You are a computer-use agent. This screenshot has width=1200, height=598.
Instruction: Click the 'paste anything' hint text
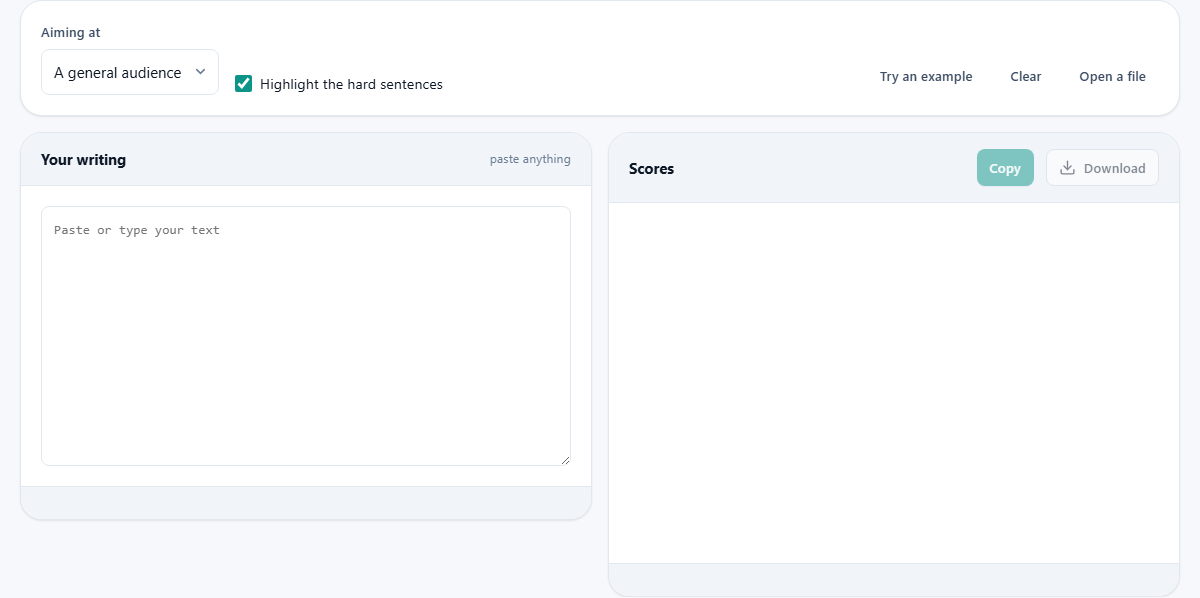(530, 159)
